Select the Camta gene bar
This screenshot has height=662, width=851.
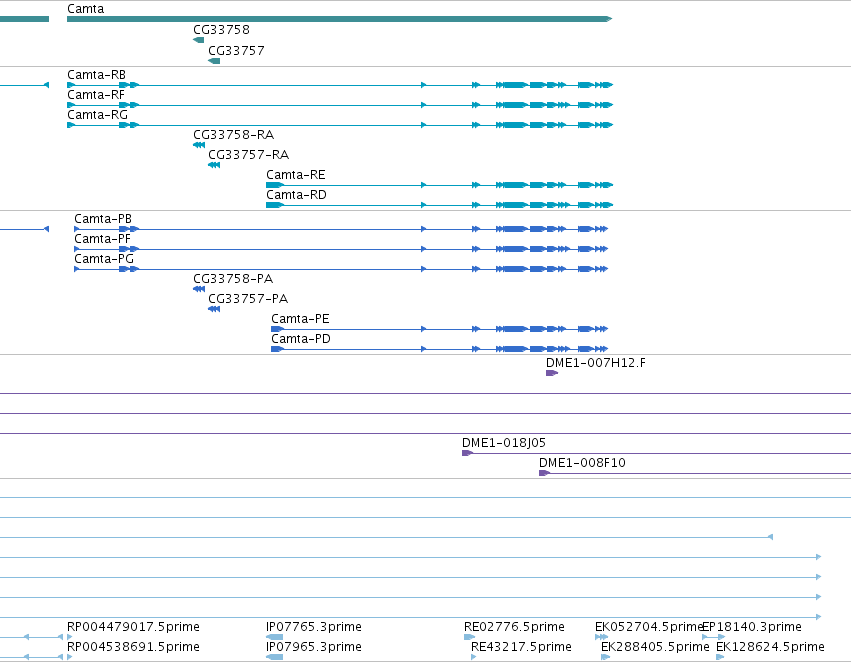pyautogui.click(x=339, y=19)
